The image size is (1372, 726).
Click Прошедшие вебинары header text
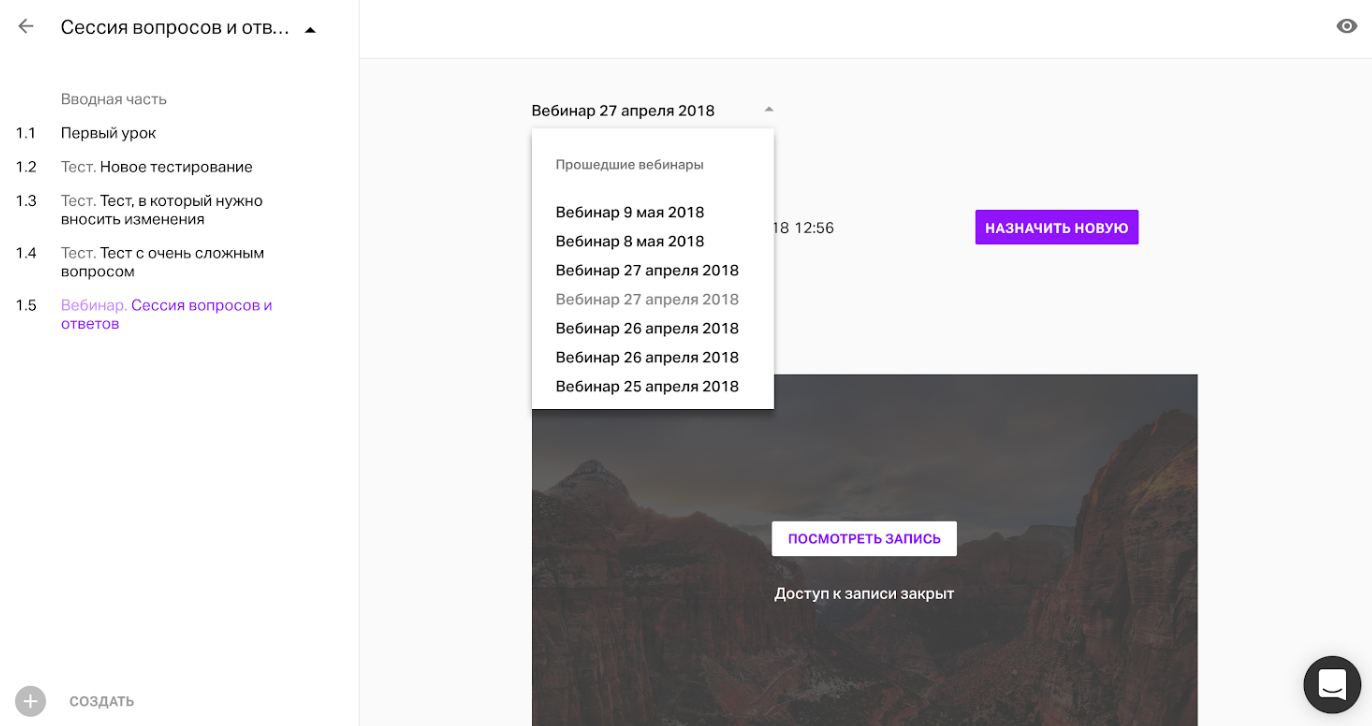click(630, 165)
